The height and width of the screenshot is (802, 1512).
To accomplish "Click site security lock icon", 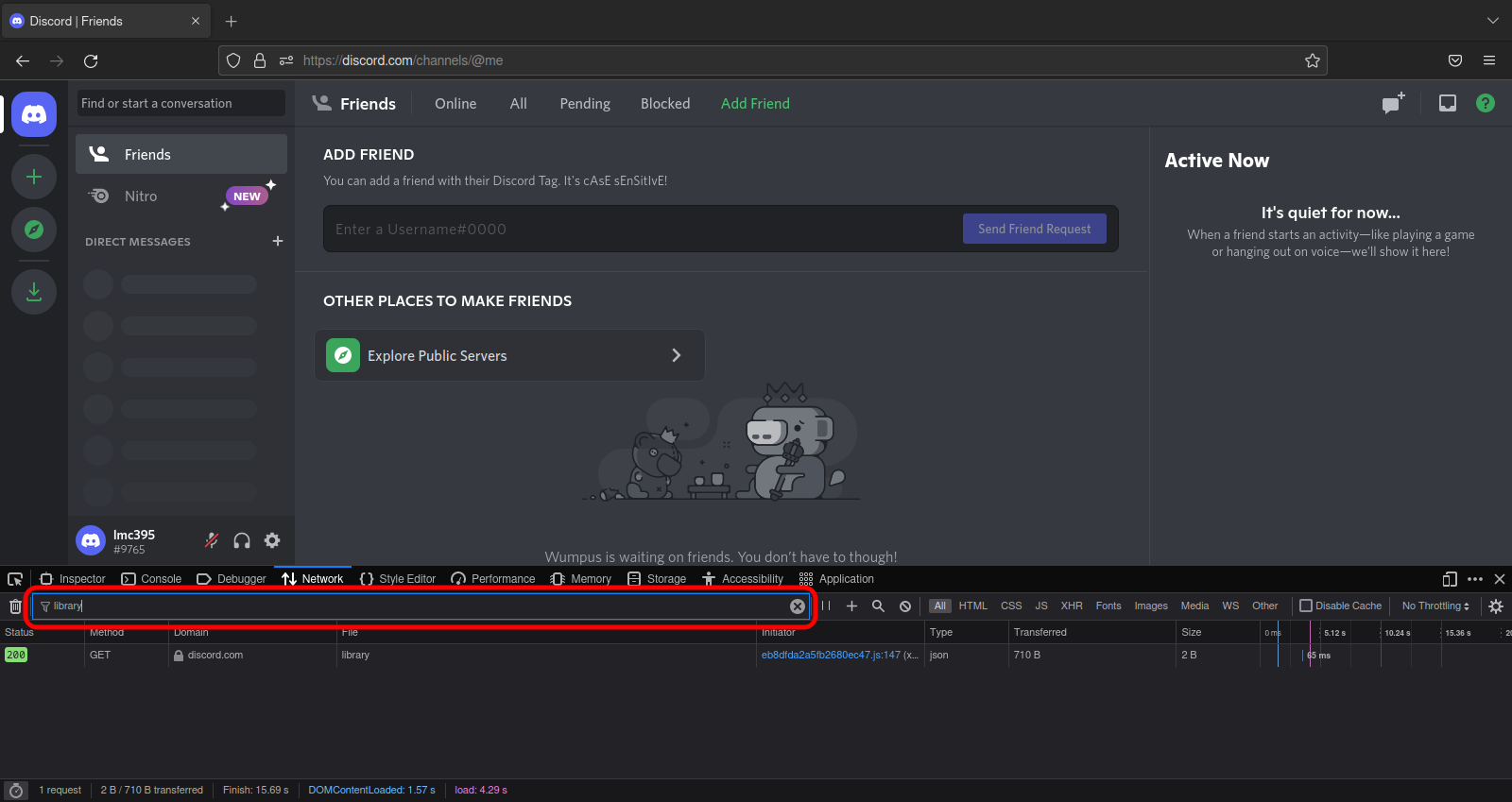I will pyautogui.click(x=260, y=60).
